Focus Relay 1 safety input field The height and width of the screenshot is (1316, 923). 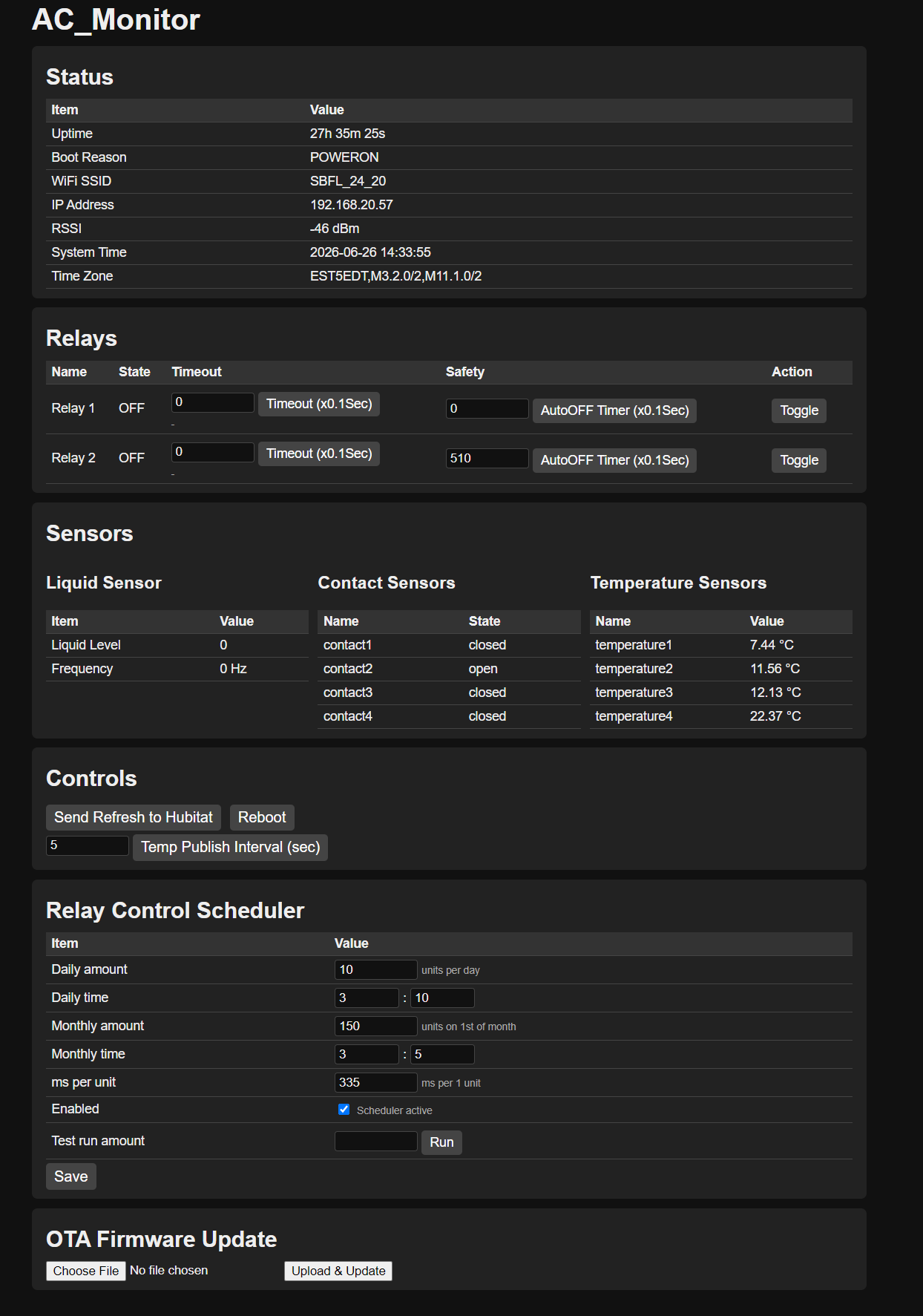coord(487,408)
